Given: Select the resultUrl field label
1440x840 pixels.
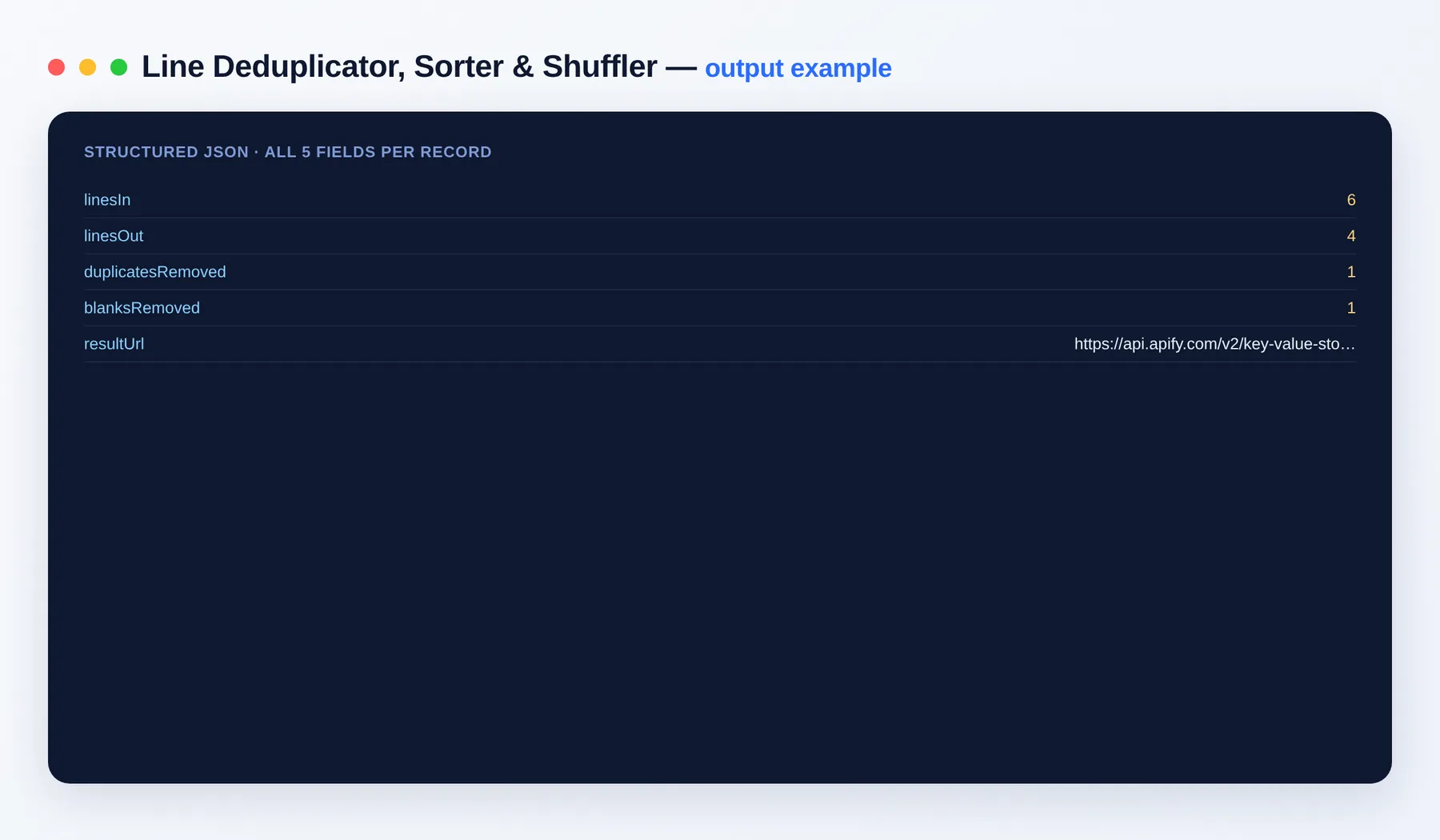Looking at the screenshot, I should pyautogui.click(x=114, y=344).
